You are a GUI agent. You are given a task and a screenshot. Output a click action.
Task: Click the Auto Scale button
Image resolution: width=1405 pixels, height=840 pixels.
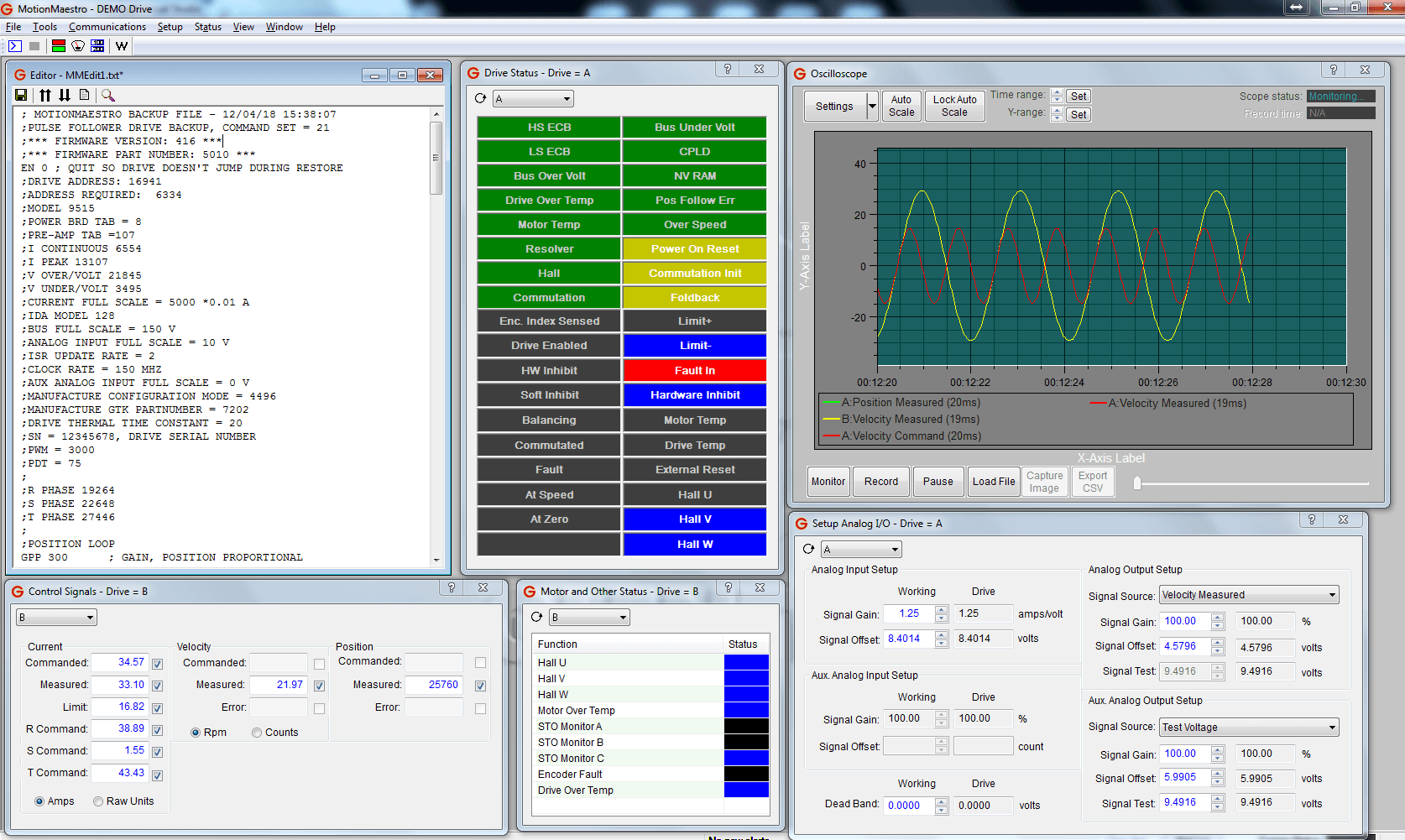pyautogui.click(x=901, y=107)
